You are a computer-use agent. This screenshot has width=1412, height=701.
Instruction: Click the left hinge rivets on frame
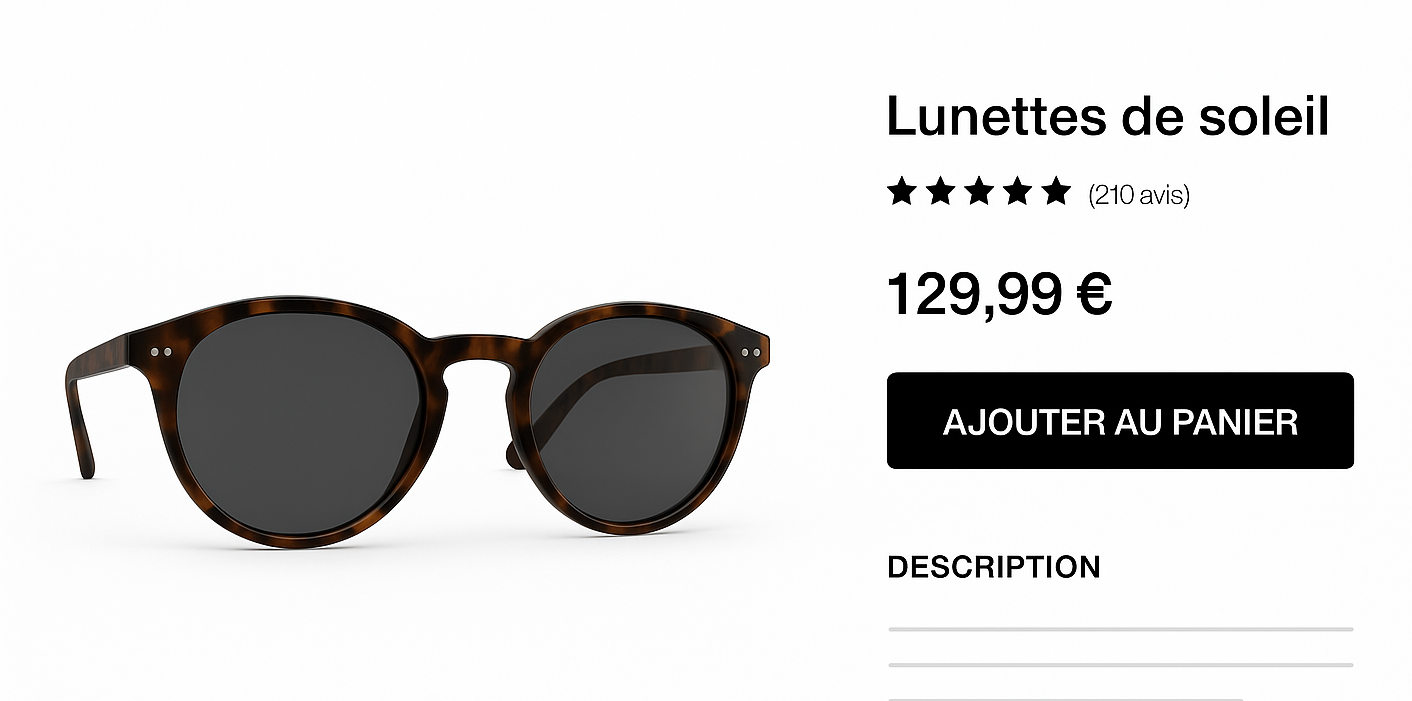tap(160, 352)
